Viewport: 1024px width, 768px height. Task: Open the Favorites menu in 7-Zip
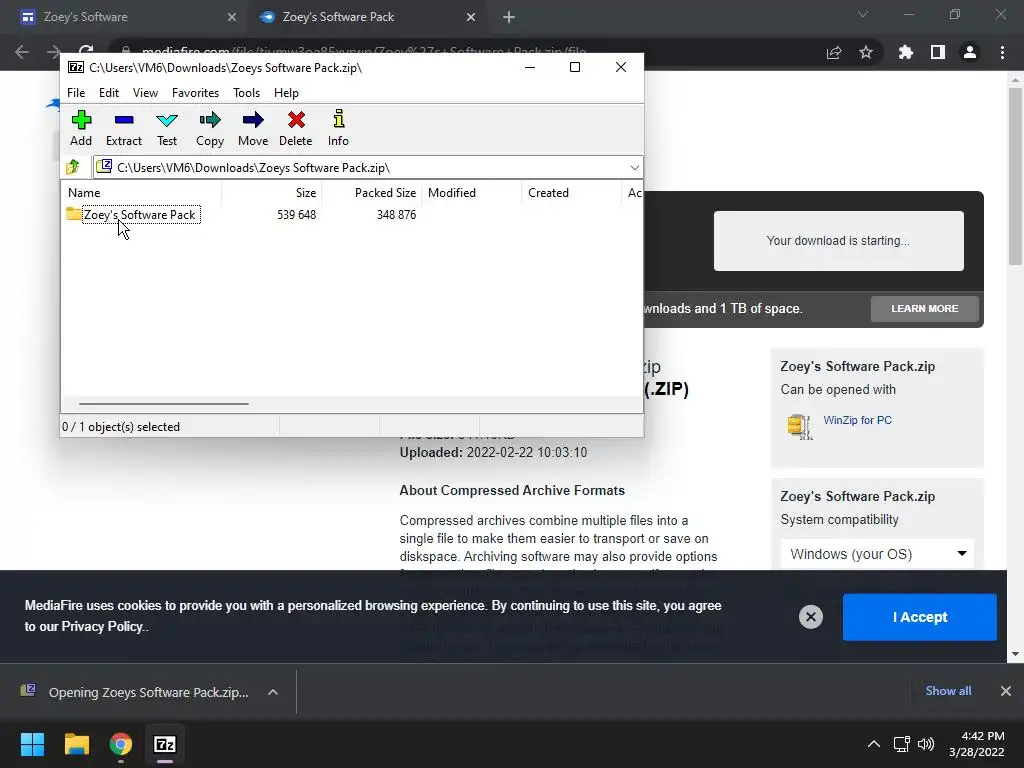click(x=195, y=93)
